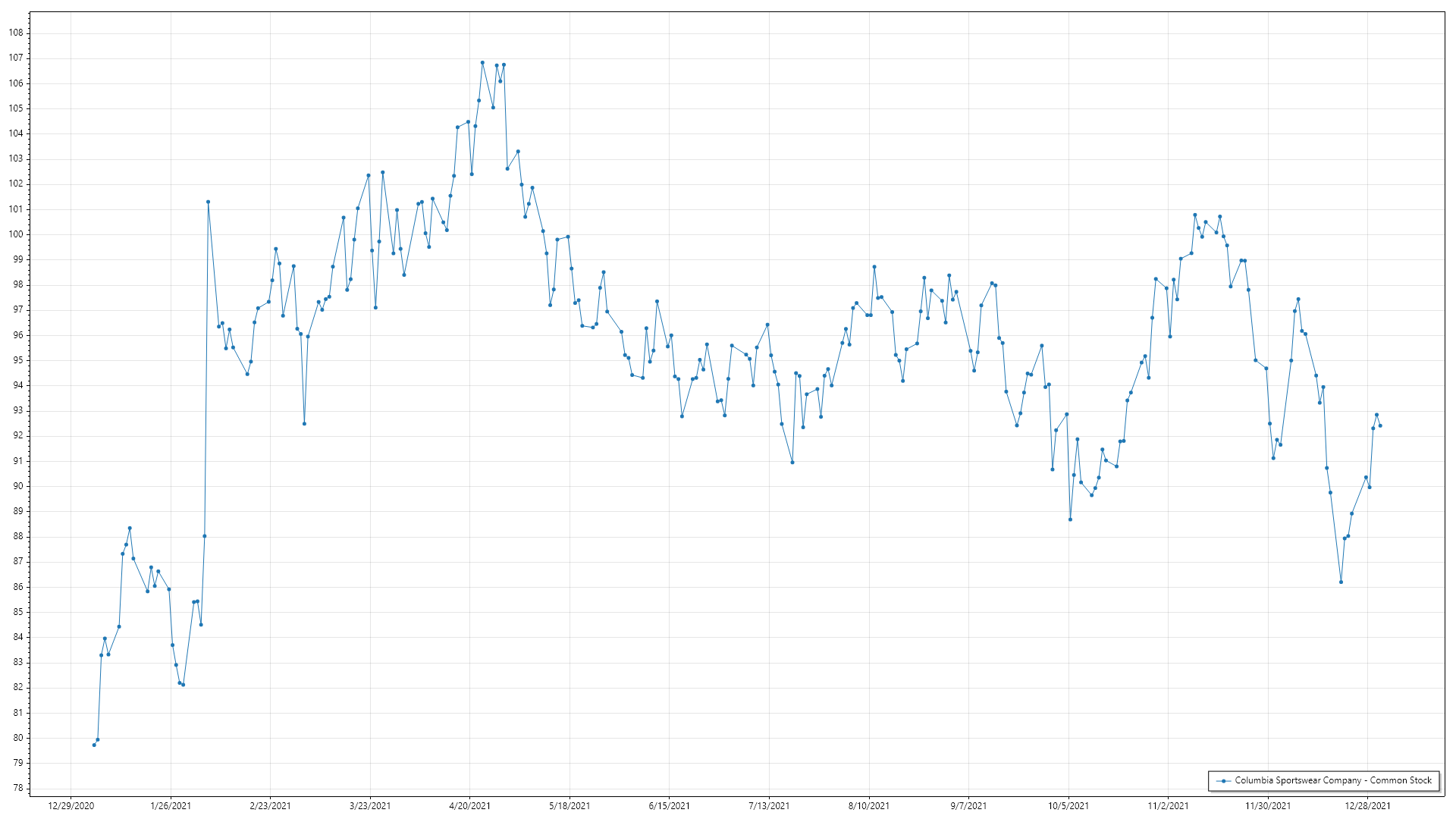The height and width of the screenshot is (819, 1456).
Task: Click the legend line marker icon
Action: [x=1223, y=780]
